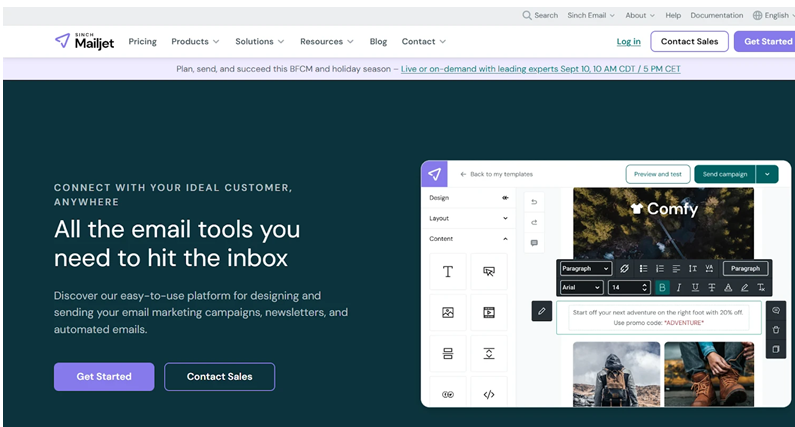Open the Products menu in the navbar
795x427 pixels.
(196, 41)
